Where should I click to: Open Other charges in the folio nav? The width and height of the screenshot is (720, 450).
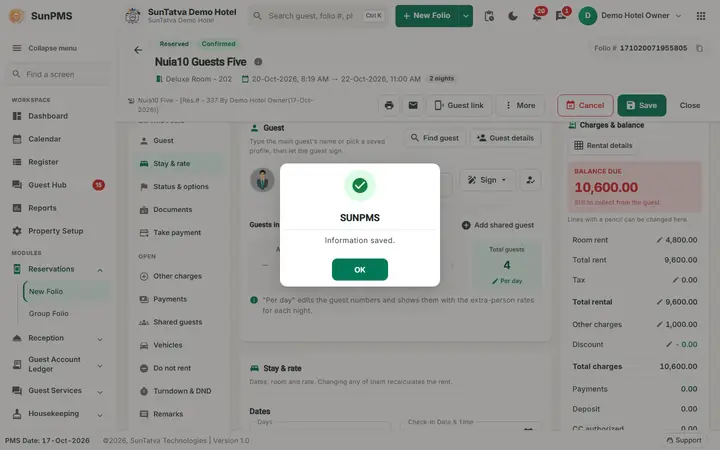(177, 276)
